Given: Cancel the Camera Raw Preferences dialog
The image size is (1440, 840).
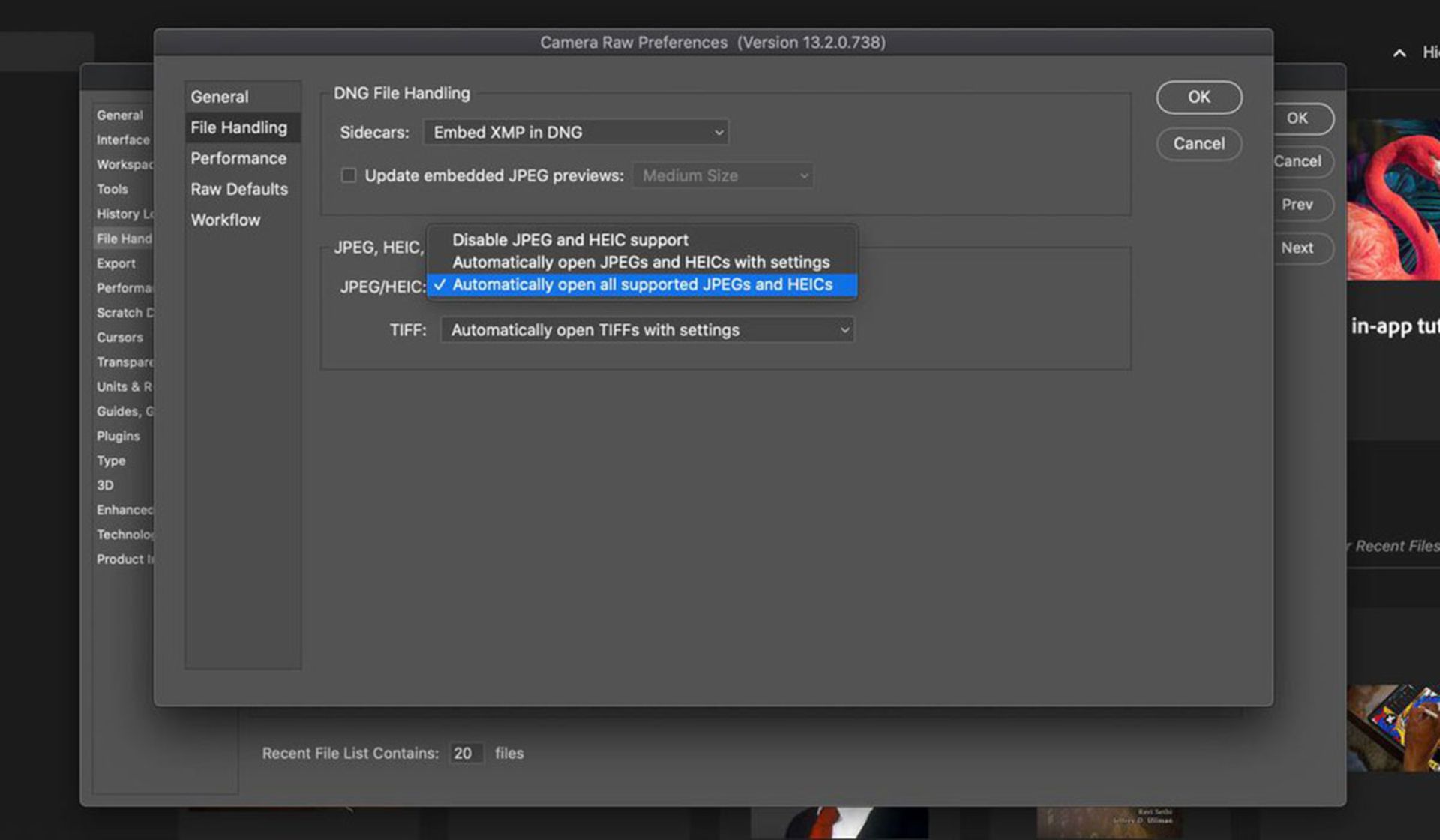Looking at the screenshot, I should [1198, 144].
